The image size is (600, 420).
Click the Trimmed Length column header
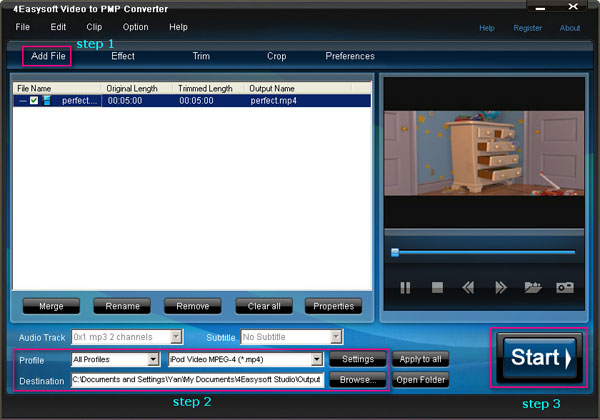pos(208,88)
